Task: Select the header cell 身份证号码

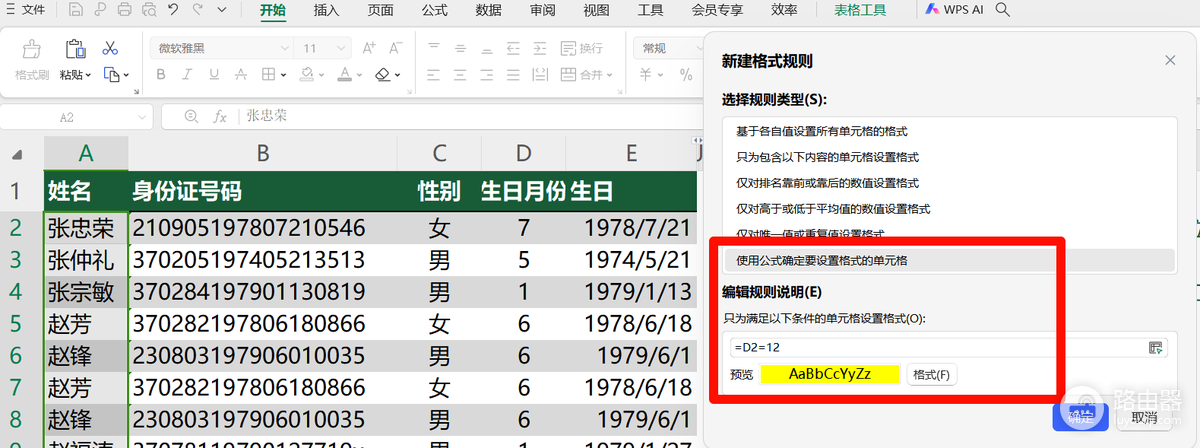Action: click(x=263, y=191)
